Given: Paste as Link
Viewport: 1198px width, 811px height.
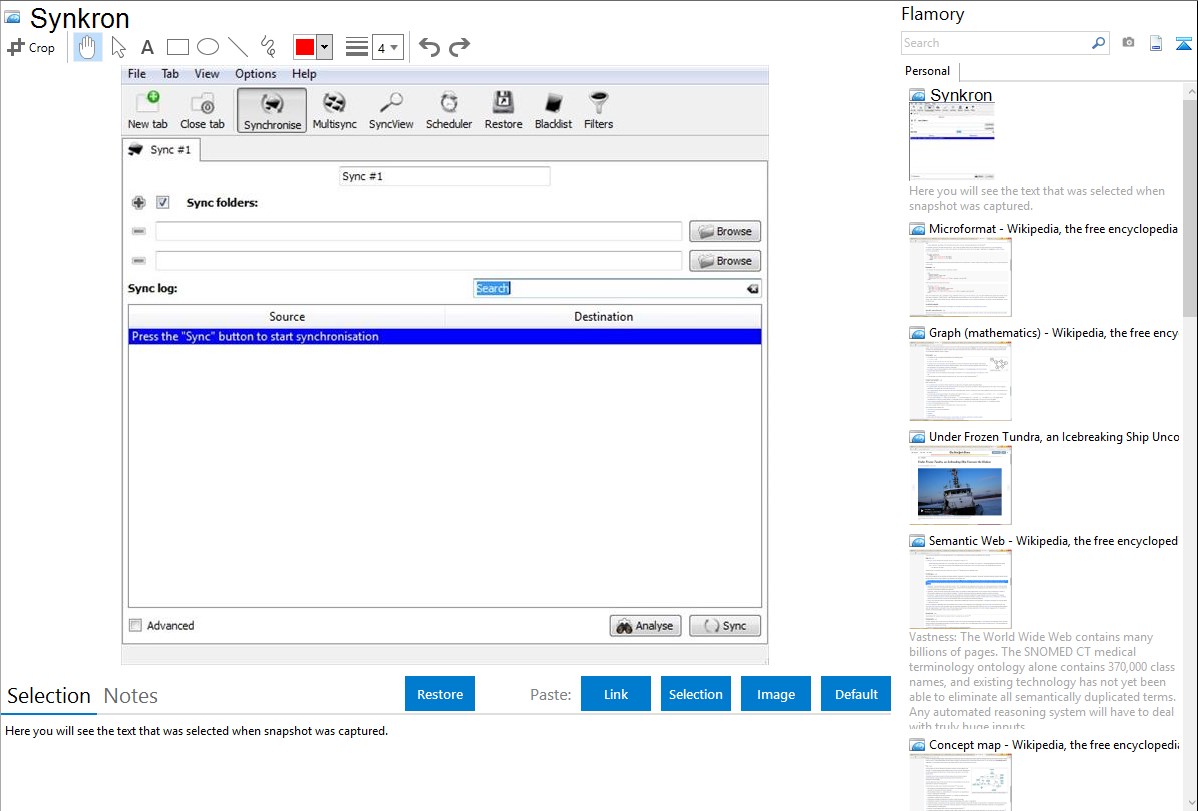Looking at the screenshot, I should tap(616, 694).
